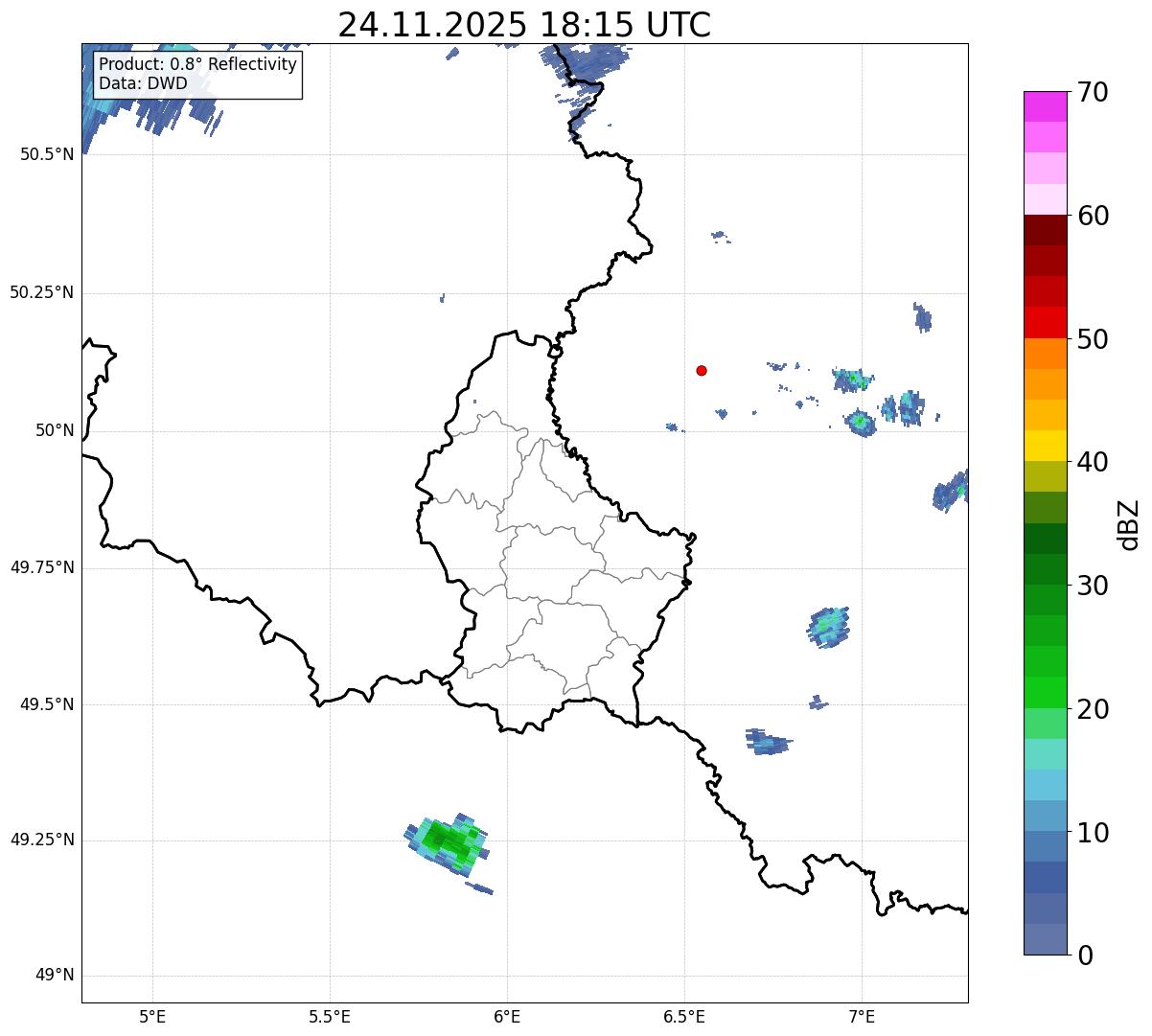1152x1036 pixels.
Task: Click the yellow swatch just above 40 dBZ
Action: [1046, 446]
